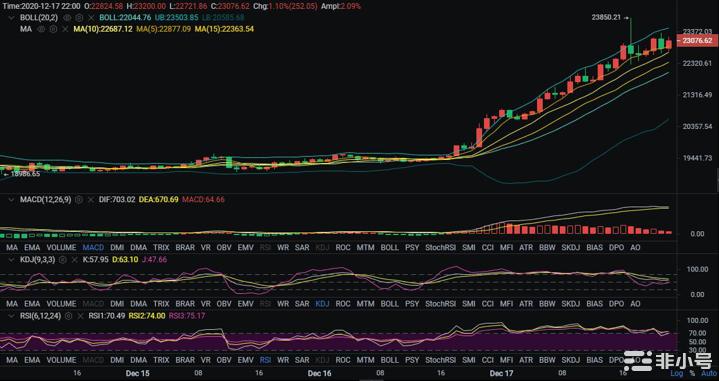Select MA in the row under MACD chart
The image size is (719, 381).
click(x=12, y=248)
